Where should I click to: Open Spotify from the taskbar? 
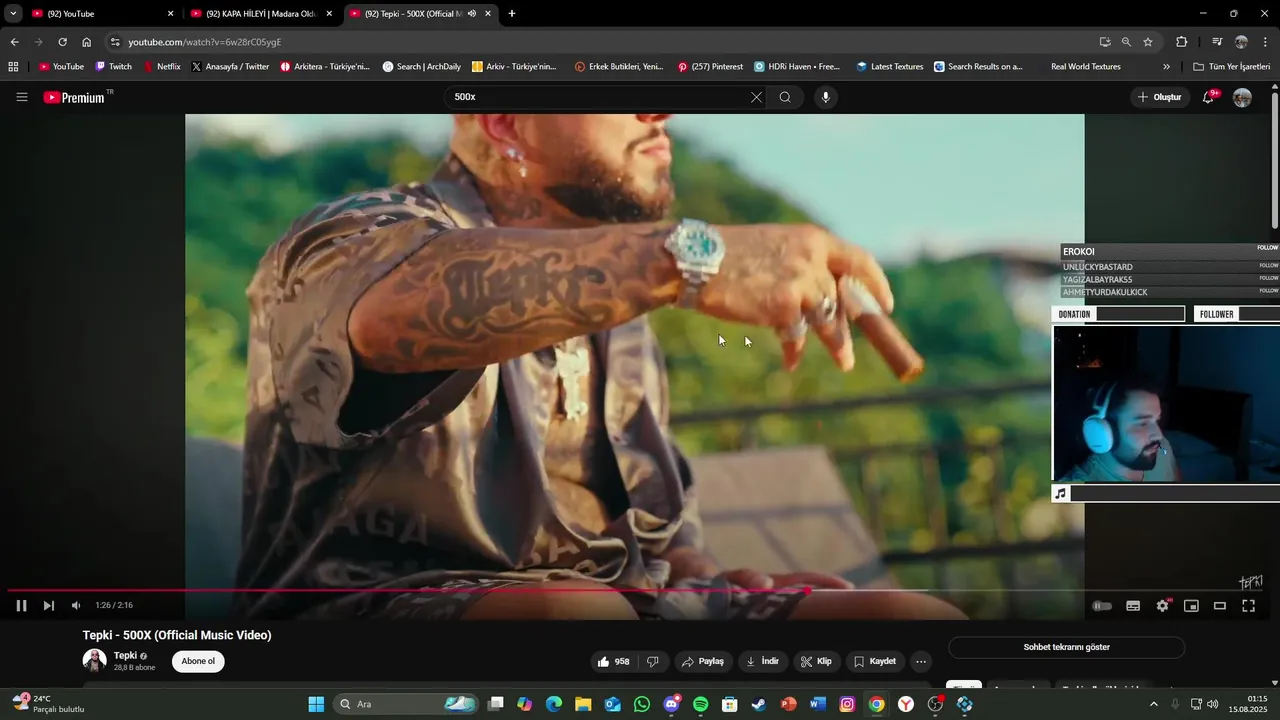(x=700, y=704)
